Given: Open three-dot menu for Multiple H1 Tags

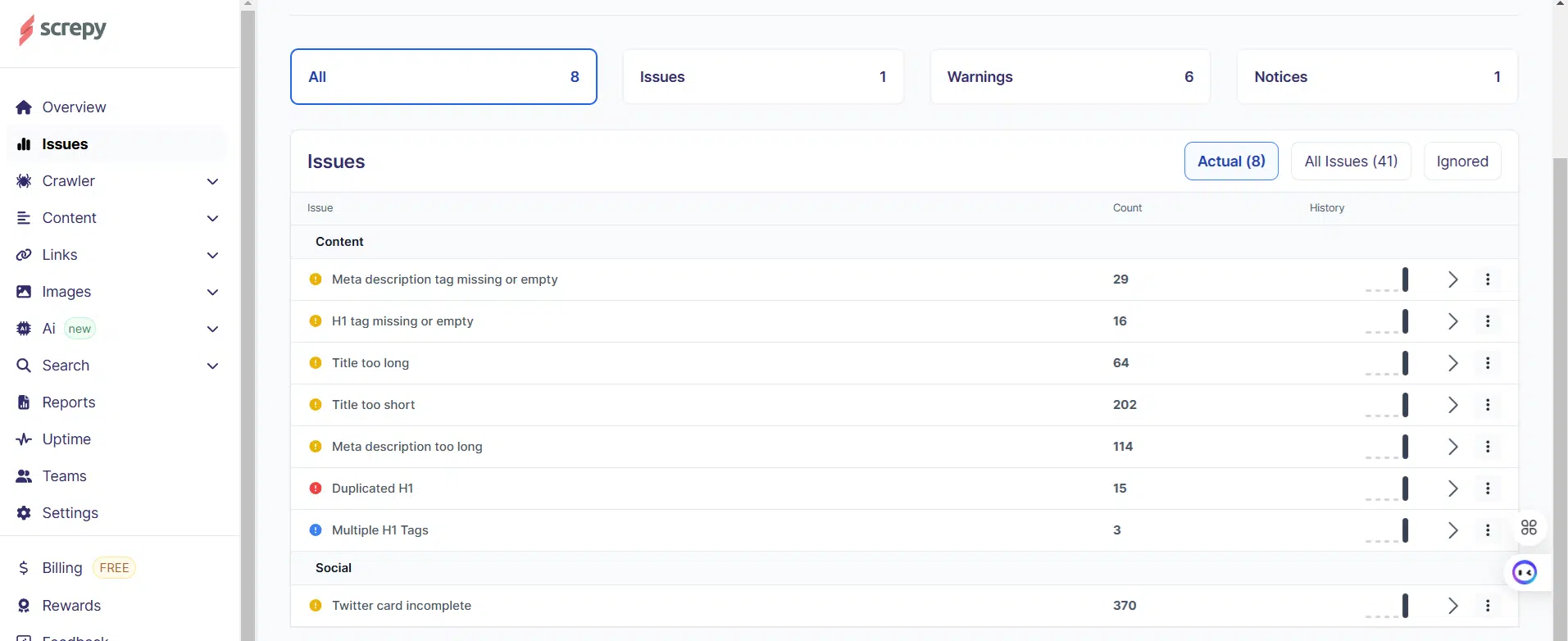Looking at the screenshot, I should pos(1488,530).
